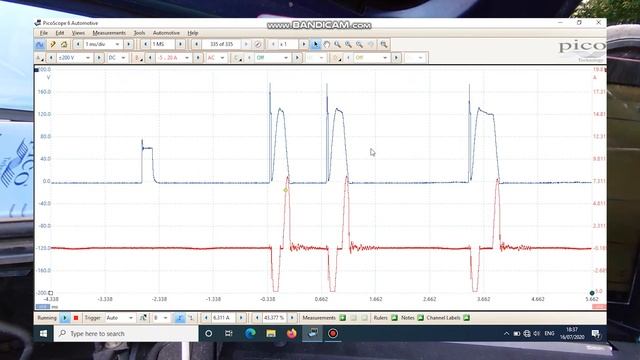Open Channel D options button
Viewport: 640px width, 360px height.
[336, 58]
